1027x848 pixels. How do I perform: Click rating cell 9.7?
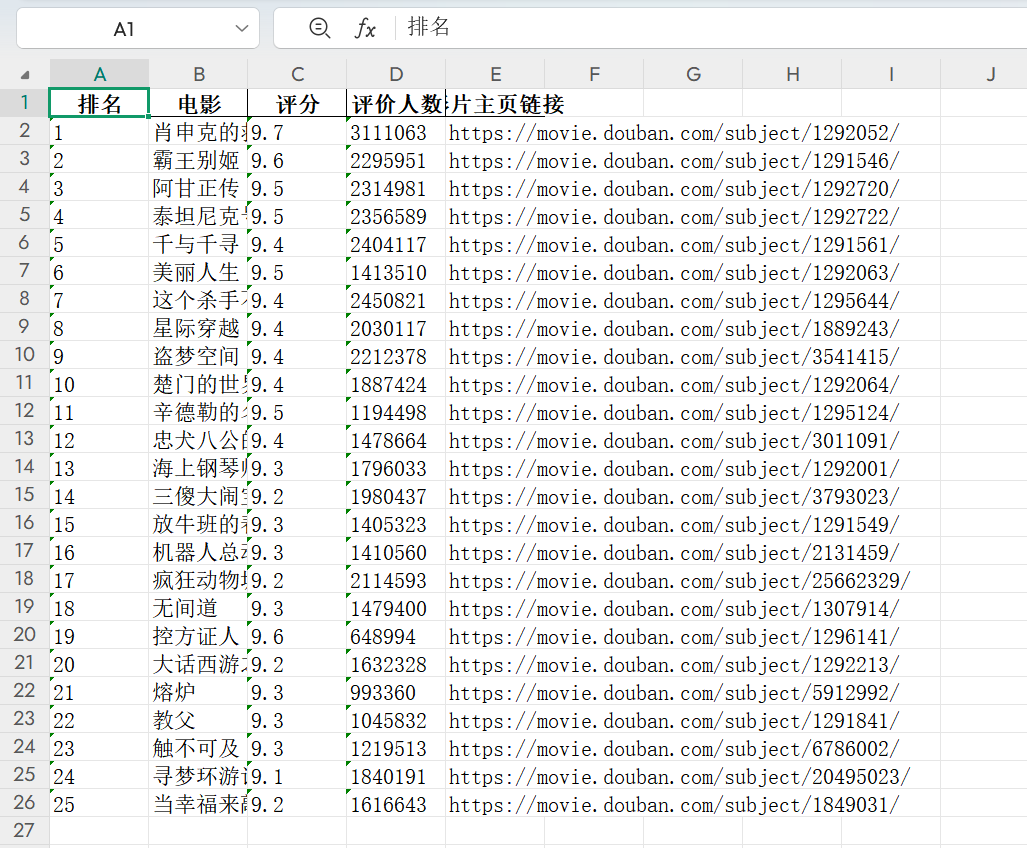click(297, 133)
